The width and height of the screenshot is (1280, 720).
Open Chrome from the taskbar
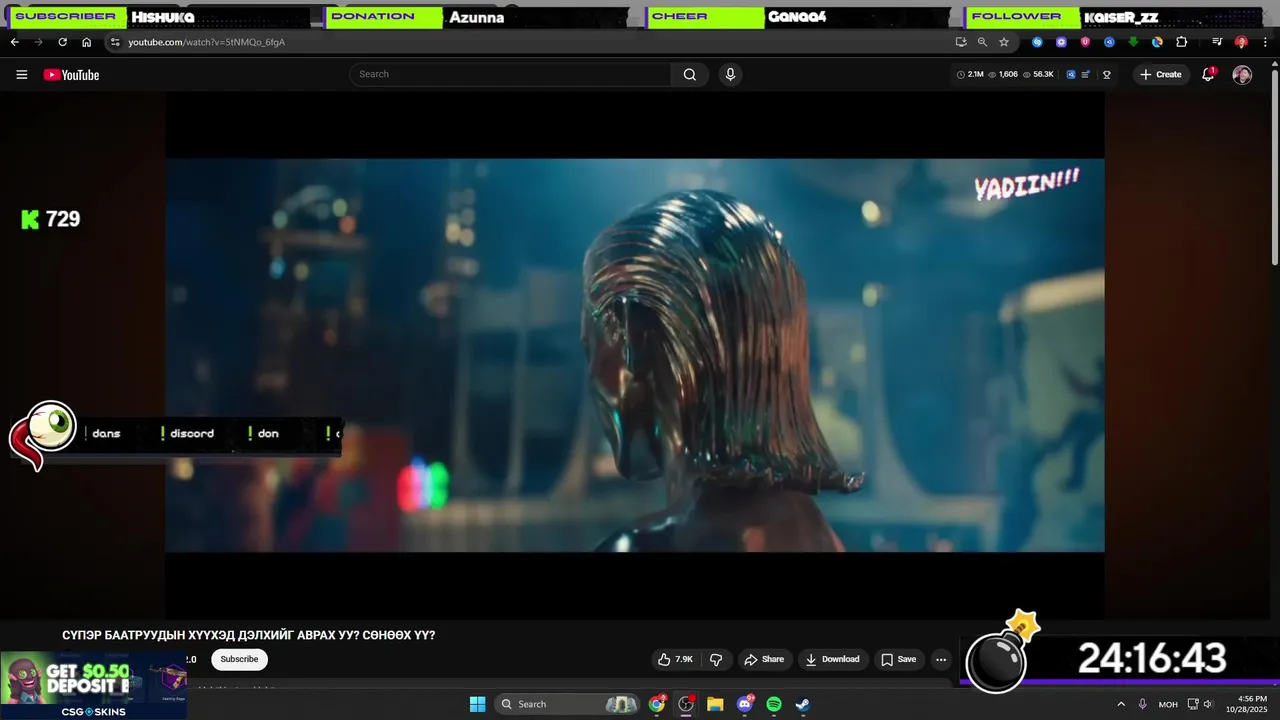657,704
